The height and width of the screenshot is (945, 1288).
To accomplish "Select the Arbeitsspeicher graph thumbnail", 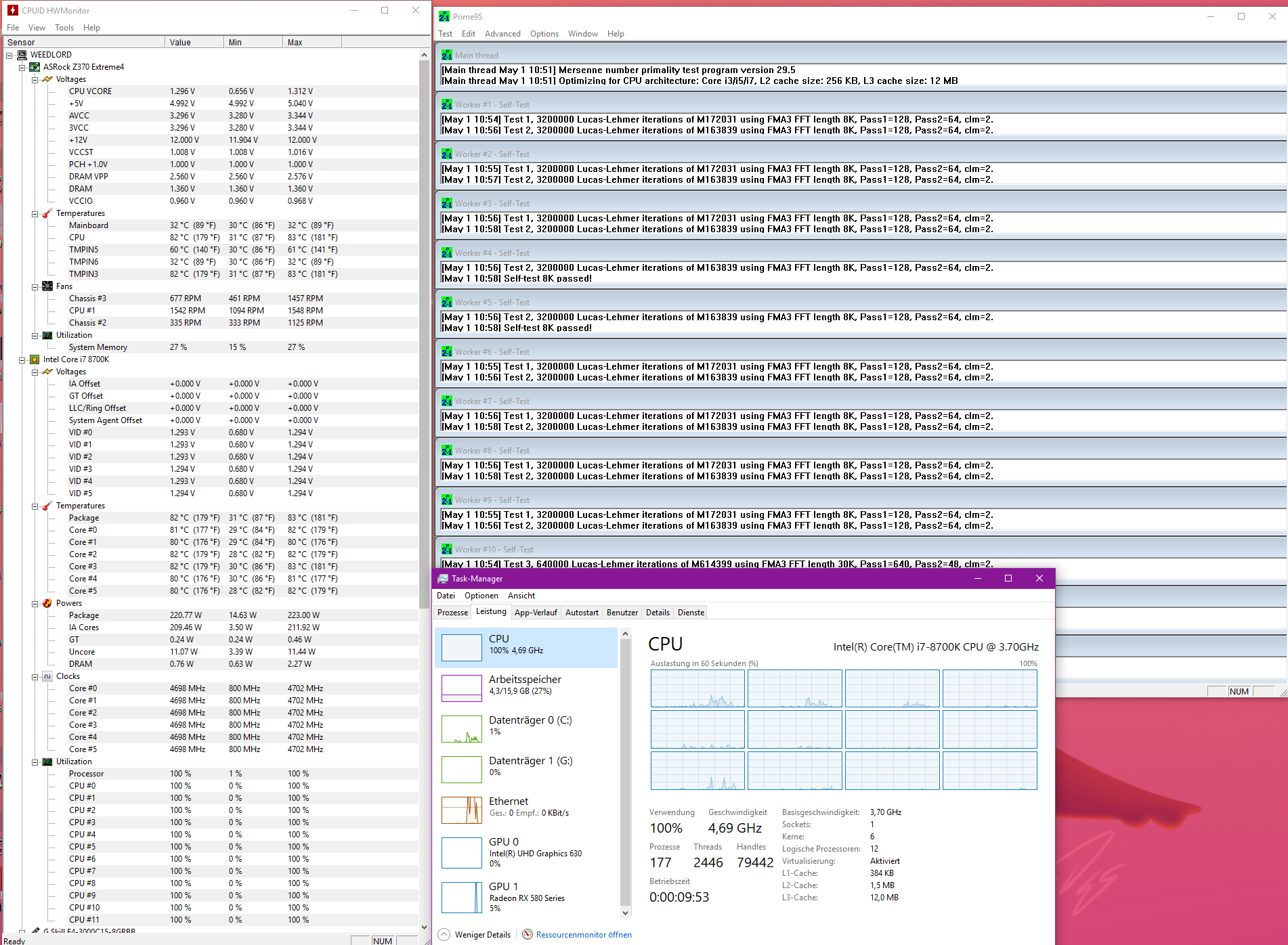I will point(462,688).
